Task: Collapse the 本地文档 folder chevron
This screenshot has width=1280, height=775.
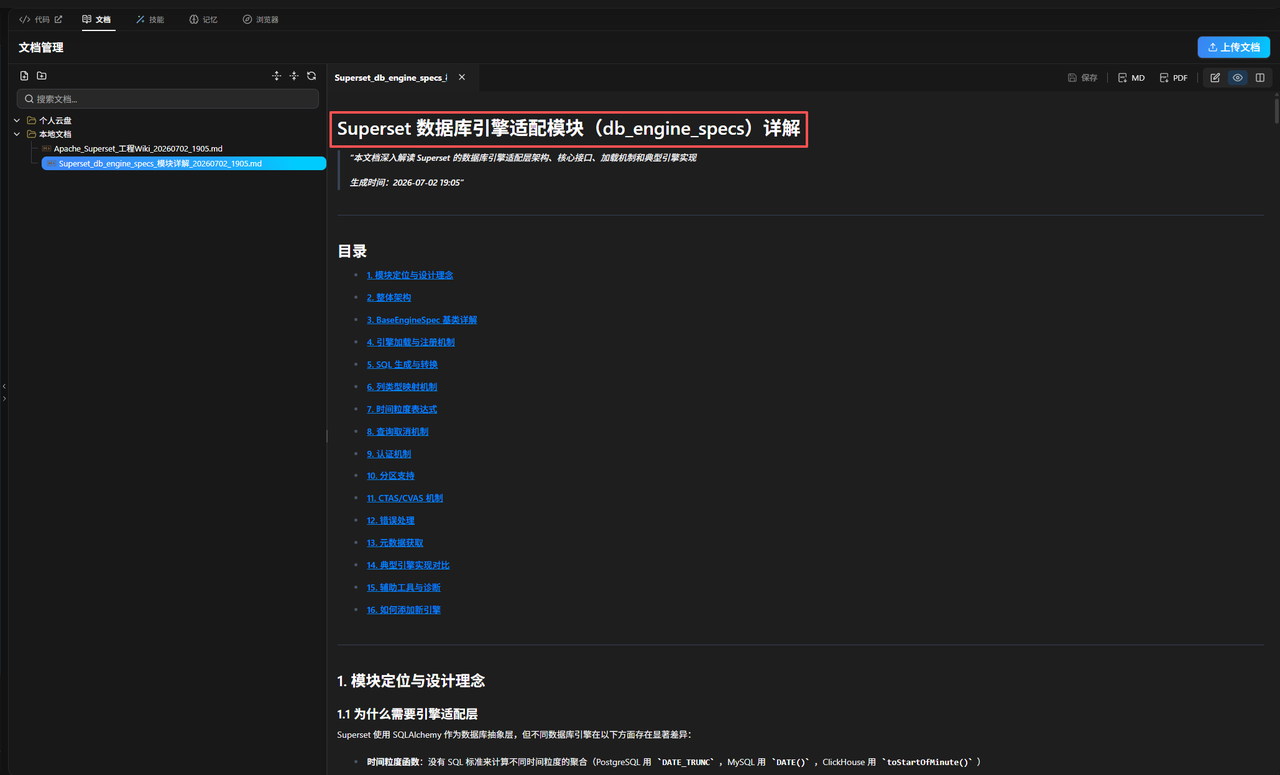Action: 17,134
